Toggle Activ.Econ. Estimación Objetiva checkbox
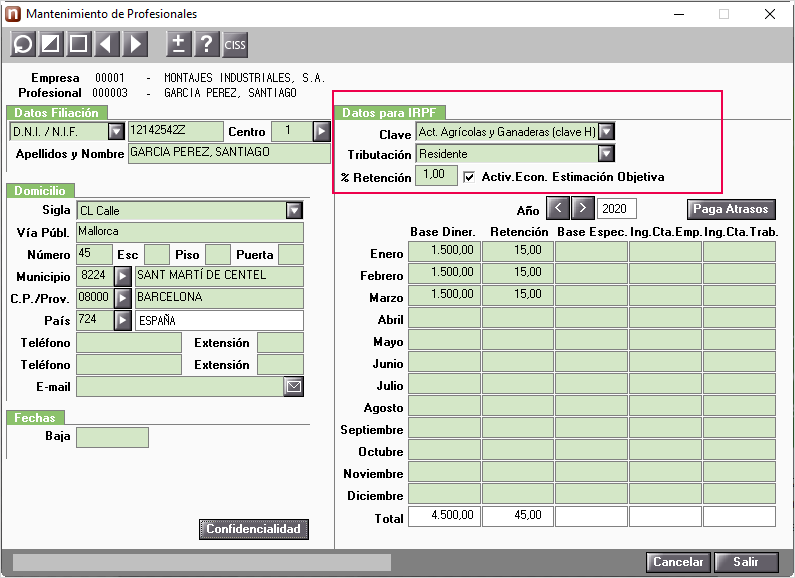Viewport: 795px width, 578px height. [469, 177]
